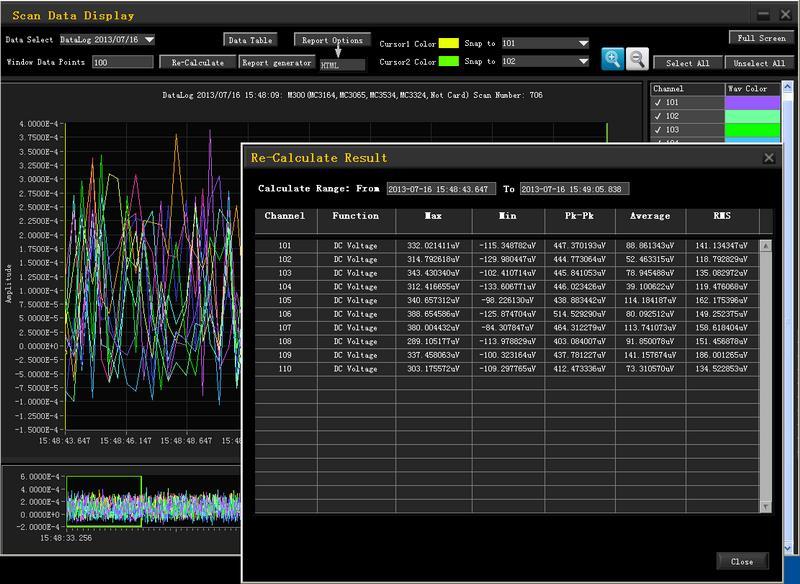Screen dimensions: 800x584
Task: Click the Report generator button
Action: (277, 62)
